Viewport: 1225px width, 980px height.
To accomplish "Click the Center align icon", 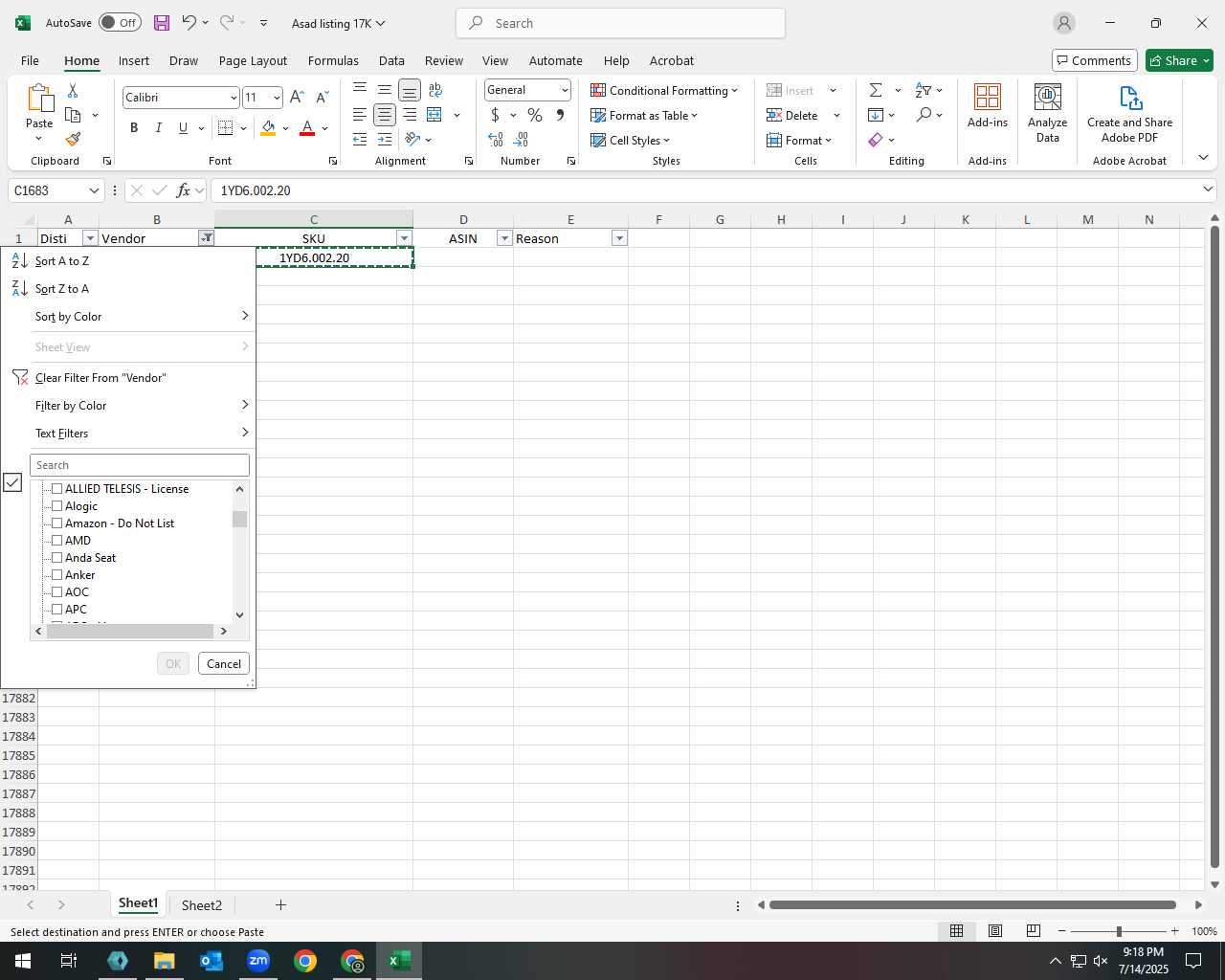I will (x=385, y=115).
